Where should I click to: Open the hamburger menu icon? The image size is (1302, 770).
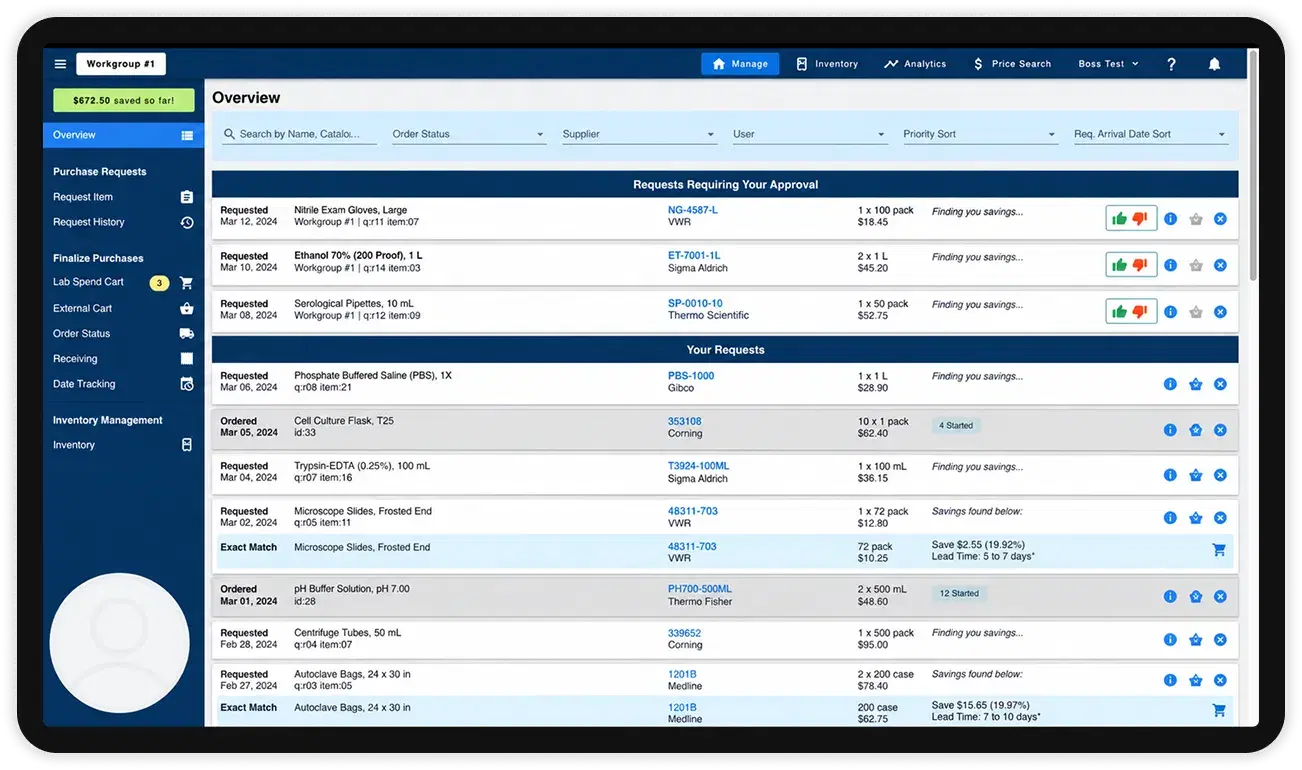pos(60,64)
